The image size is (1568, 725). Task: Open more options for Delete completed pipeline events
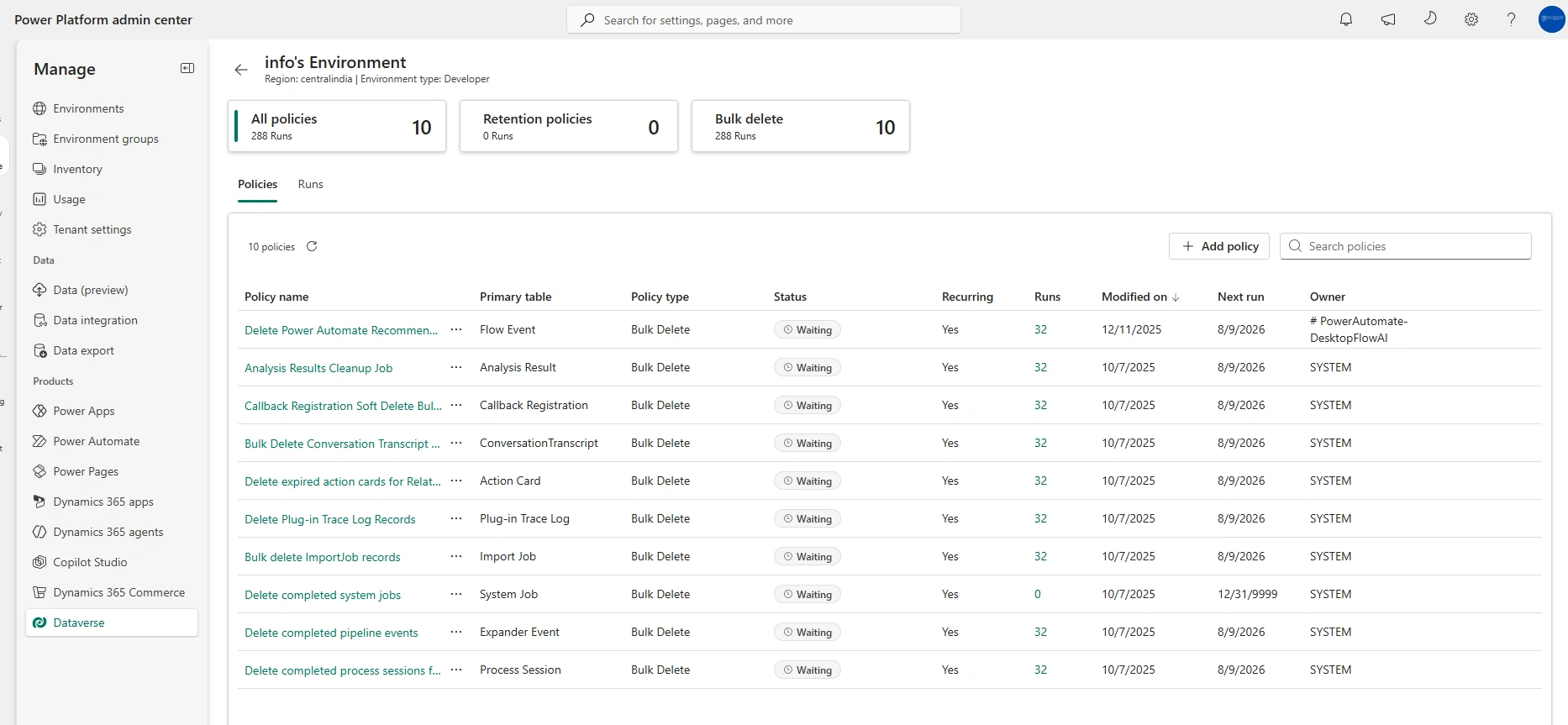[x=456, y=632]
